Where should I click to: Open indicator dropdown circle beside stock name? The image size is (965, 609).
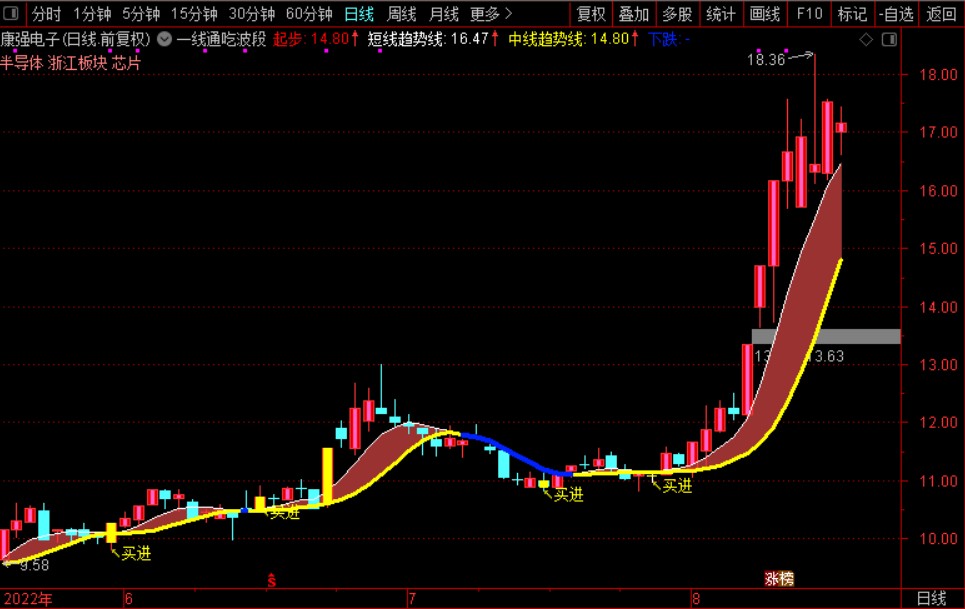[164, 39]
